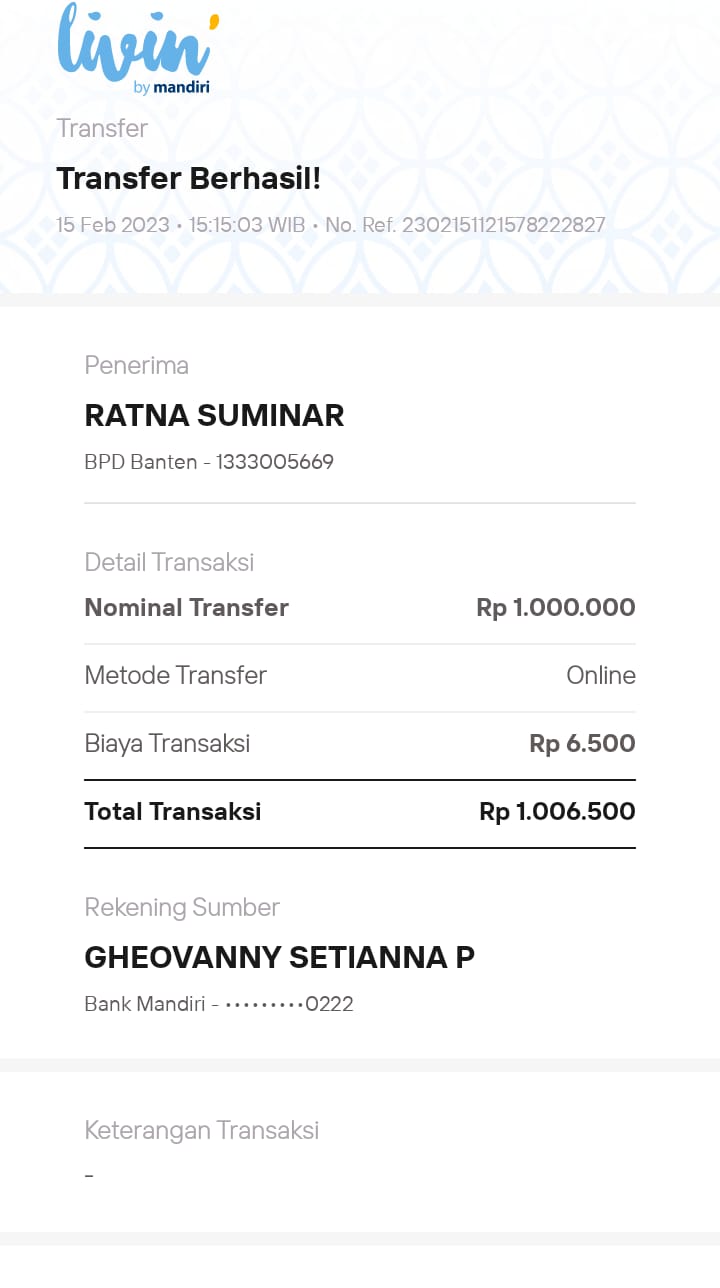Screen dimensions: 720x1288
Task: Click the Online transfer method value
Action: [601, 676]
